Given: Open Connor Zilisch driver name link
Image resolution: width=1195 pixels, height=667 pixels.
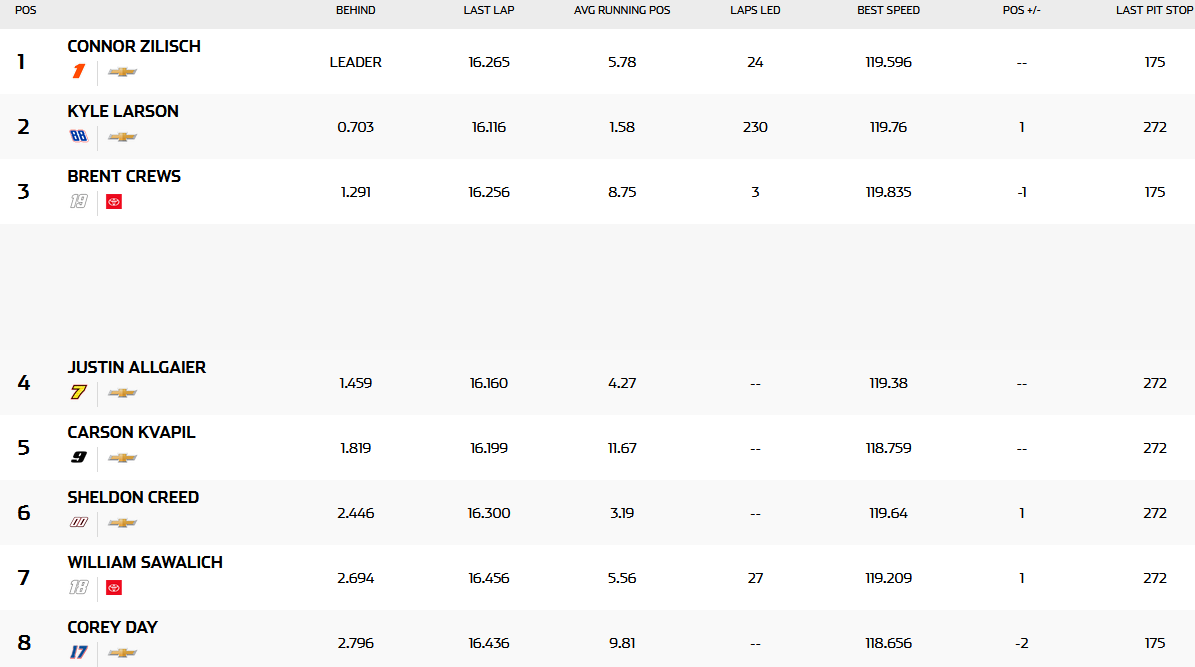Looking at the screenshot, I should (134, 46).
